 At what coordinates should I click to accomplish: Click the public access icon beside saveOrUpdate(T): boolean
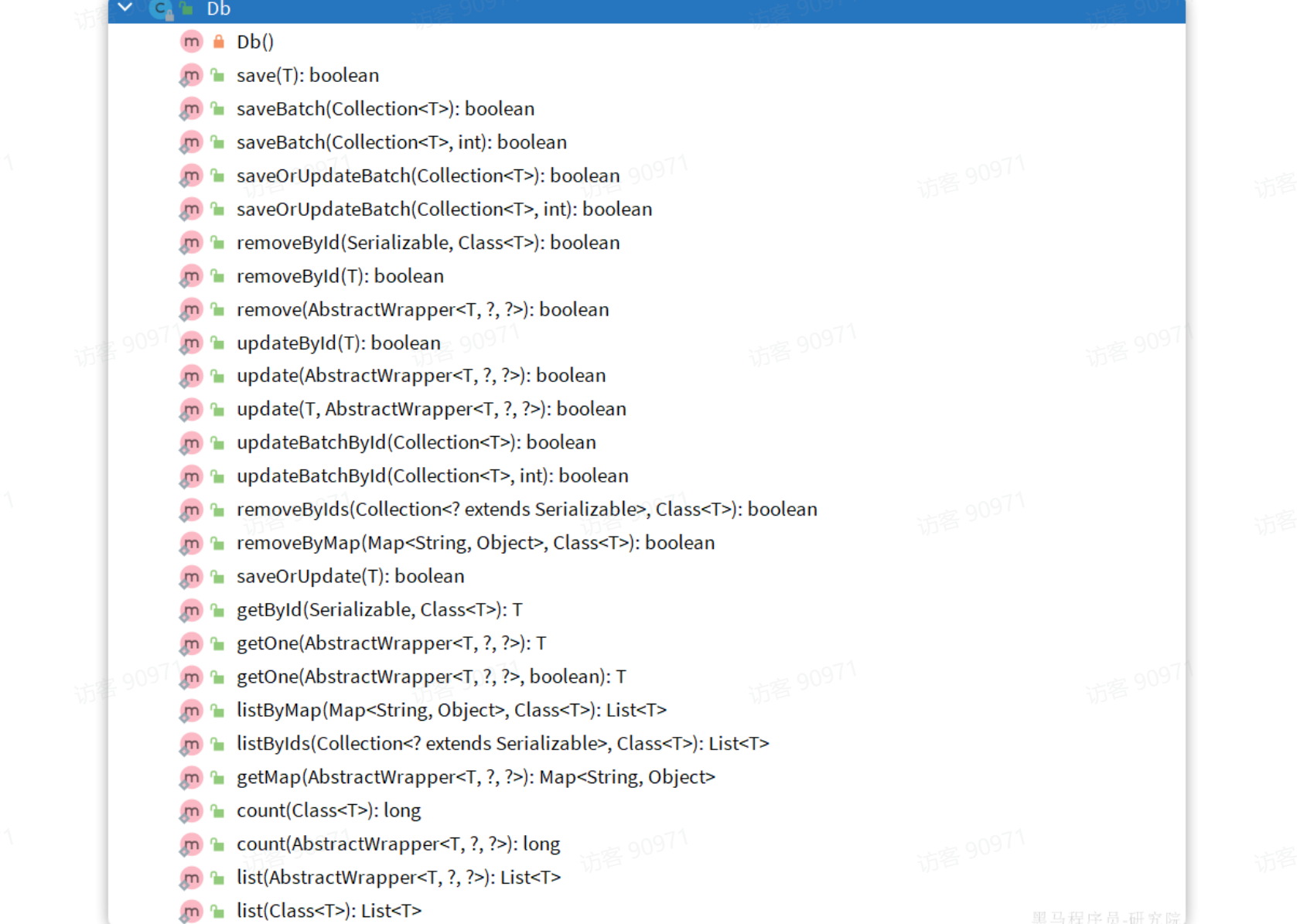[x=218, y=576]
